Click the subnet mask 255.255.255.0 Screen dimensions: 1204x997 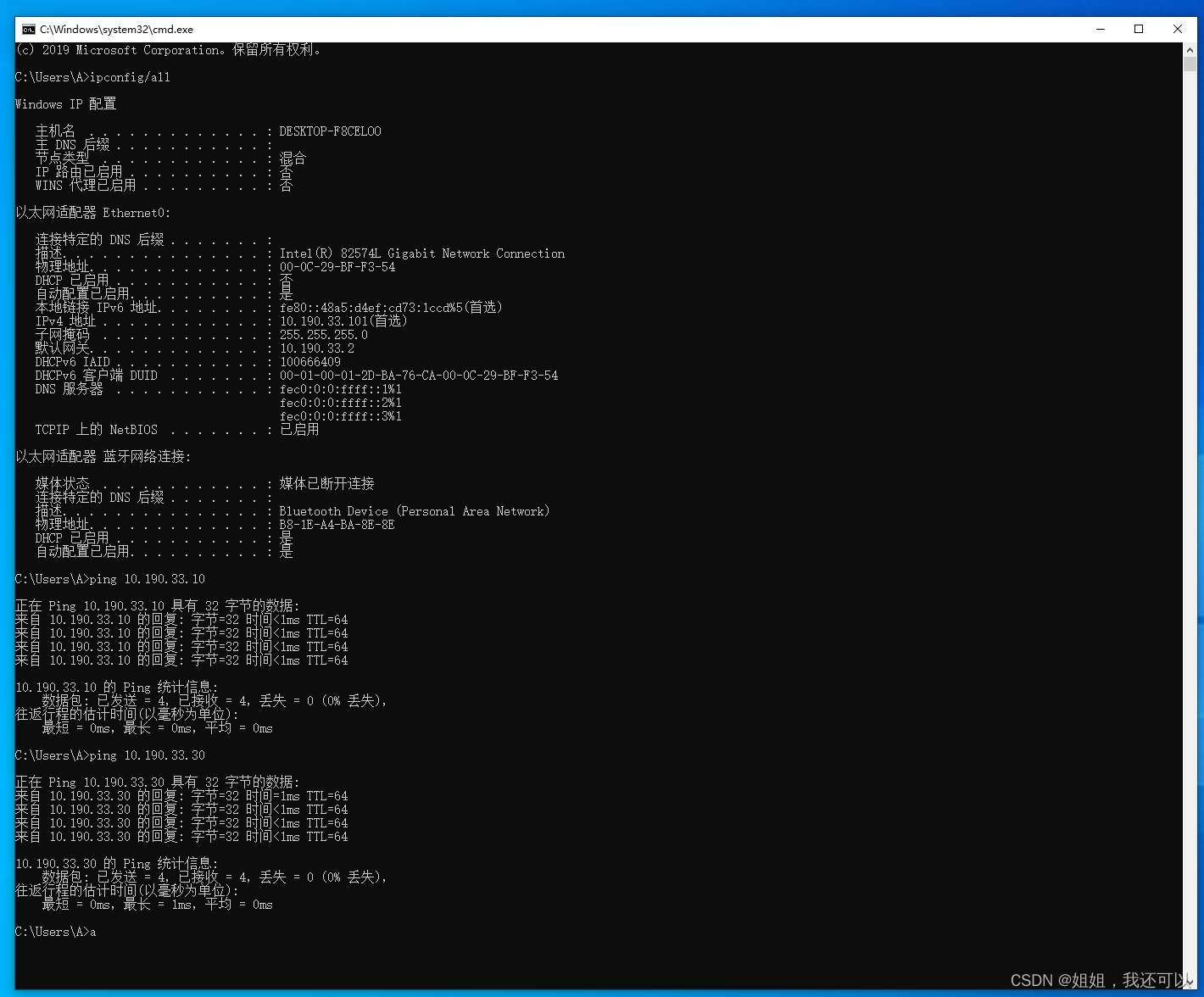(324, 335)
